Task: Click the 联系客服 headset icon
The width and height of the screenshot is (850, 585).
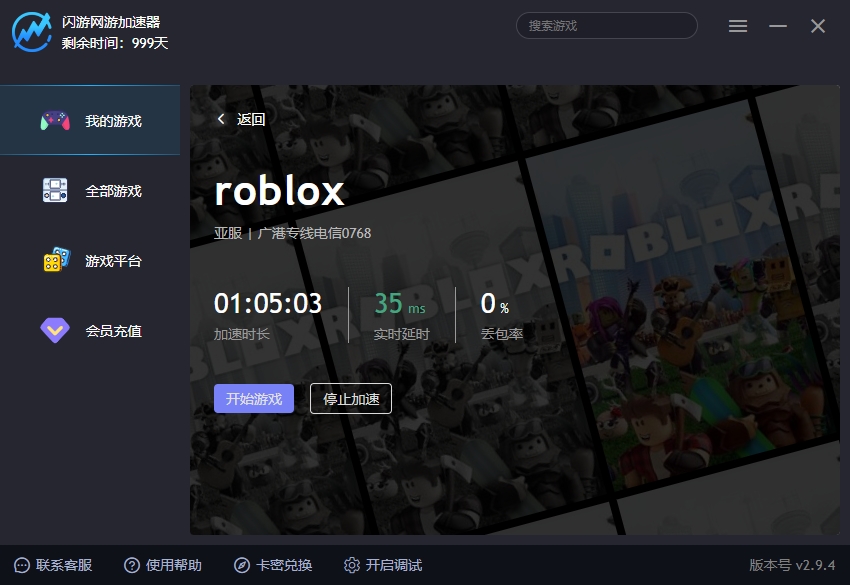Action: [x=24, y=565]
